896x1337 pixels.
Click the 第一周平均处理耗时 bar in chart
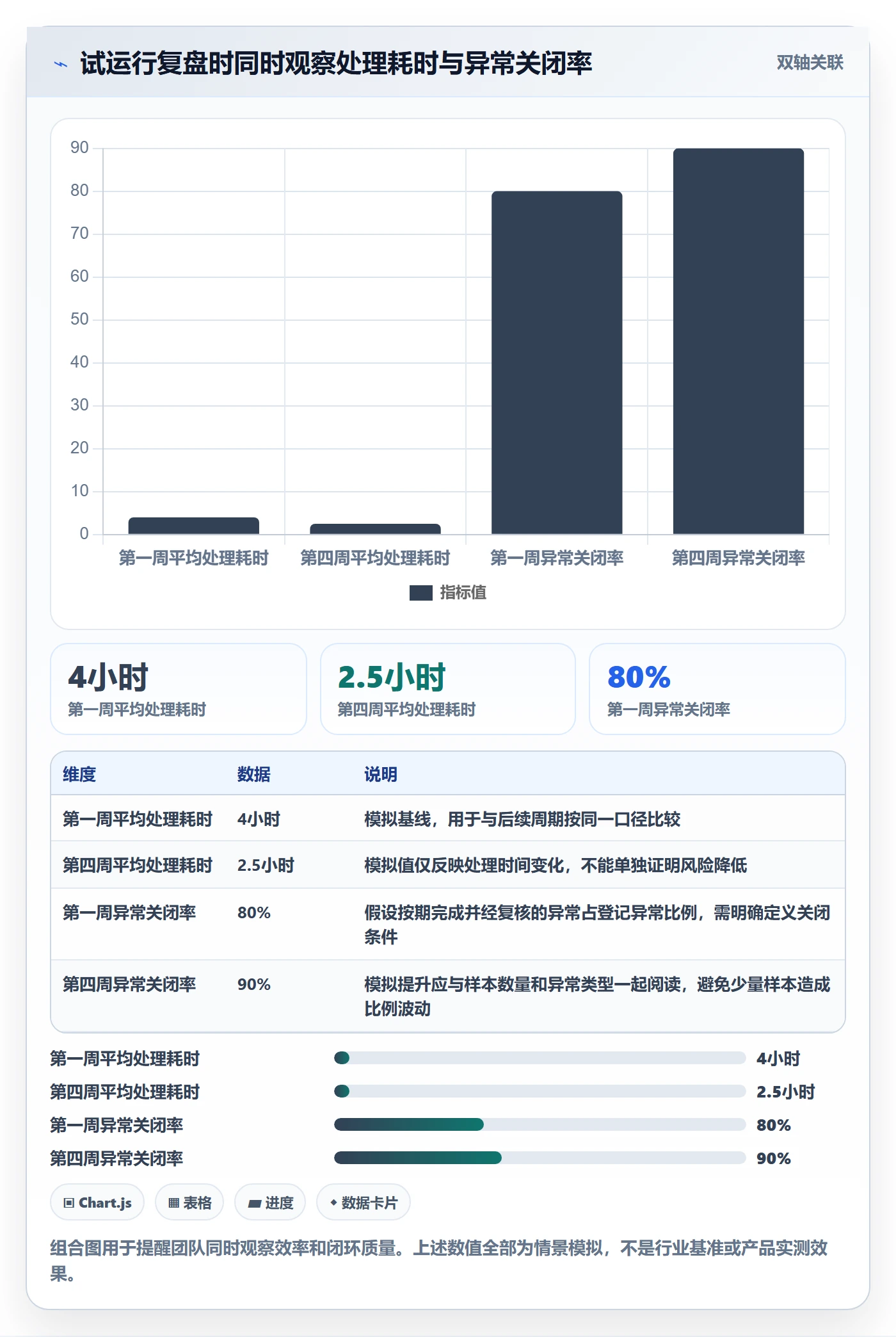194,526
